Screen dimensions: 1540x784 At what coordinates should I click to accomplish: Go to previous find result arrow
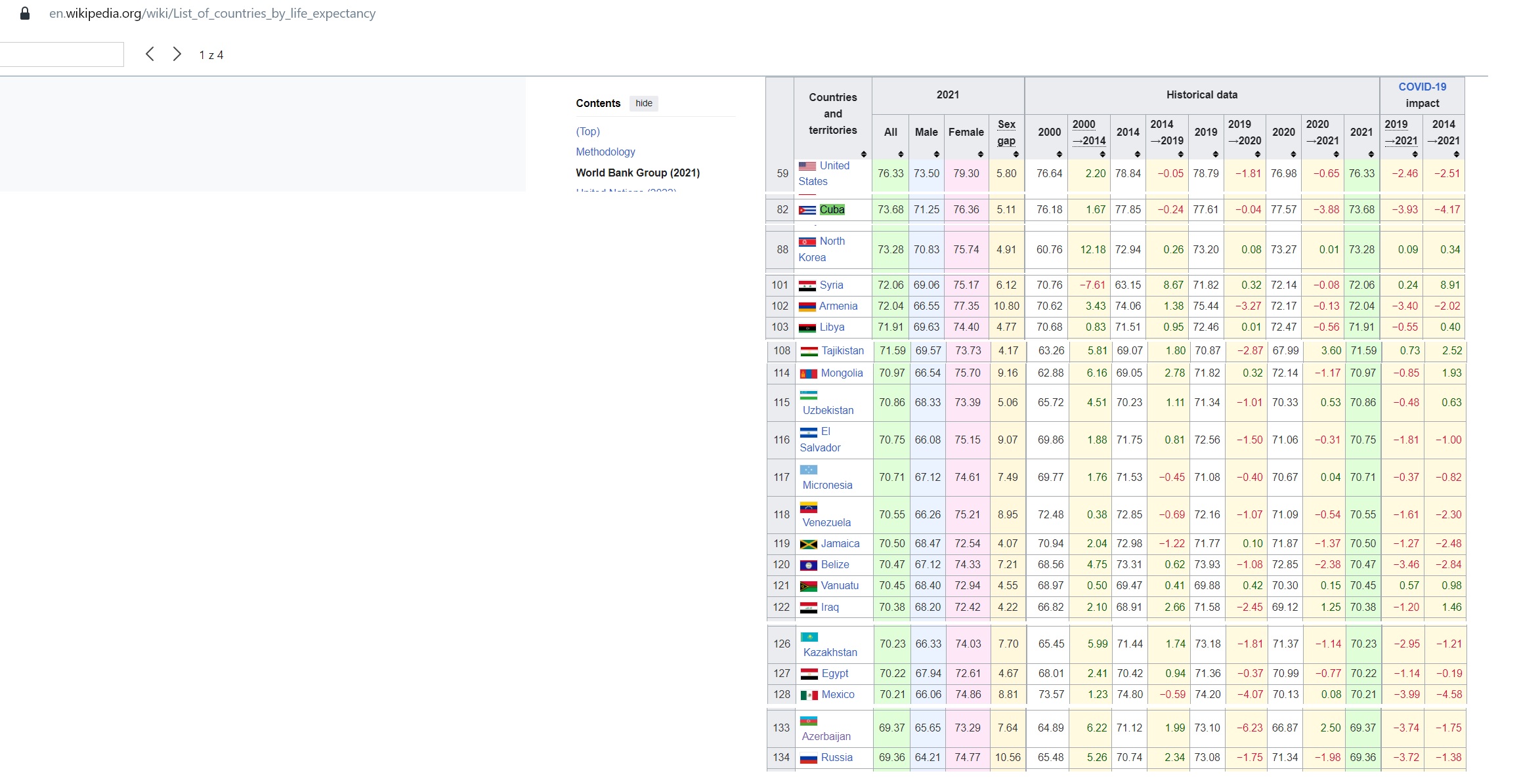(x=150, y=54)
